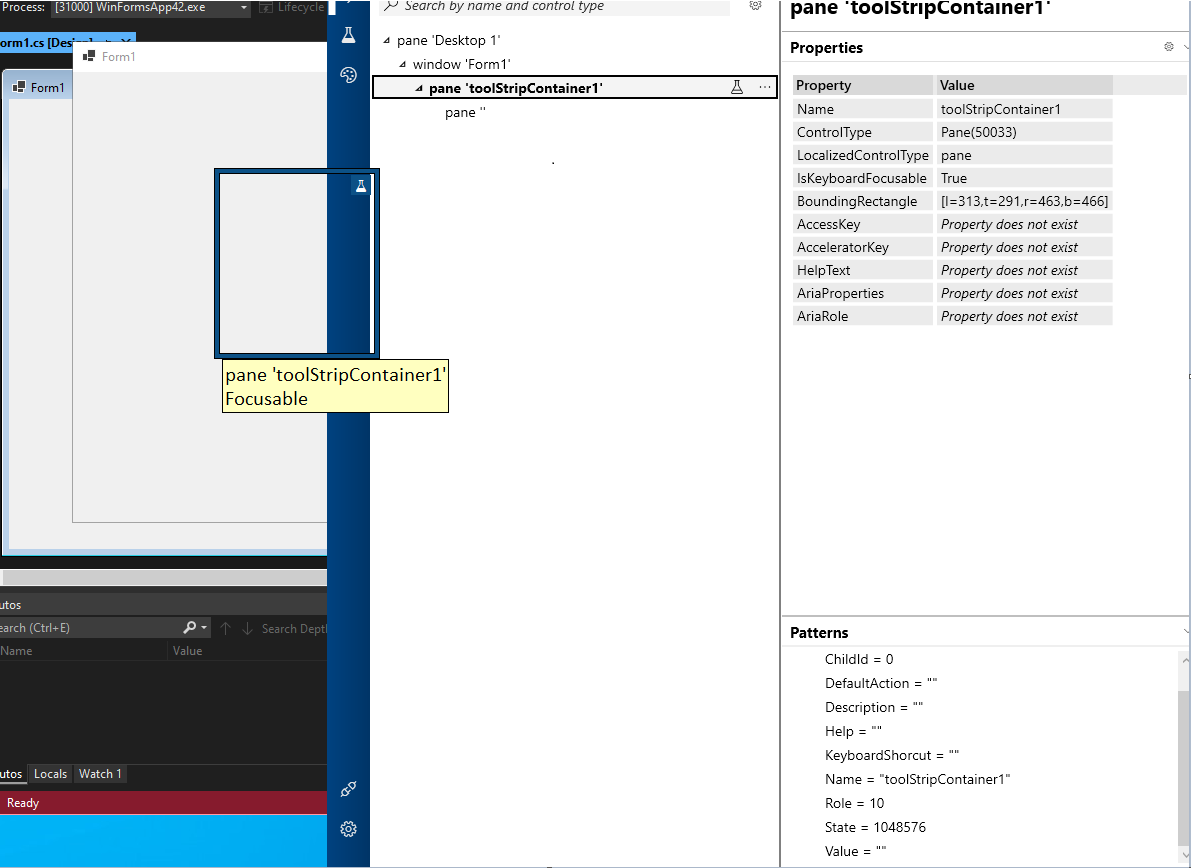Click the Patterns panel scroll-up arrow
This screenshot has height=868, width=1192.
click(1184, 661)
